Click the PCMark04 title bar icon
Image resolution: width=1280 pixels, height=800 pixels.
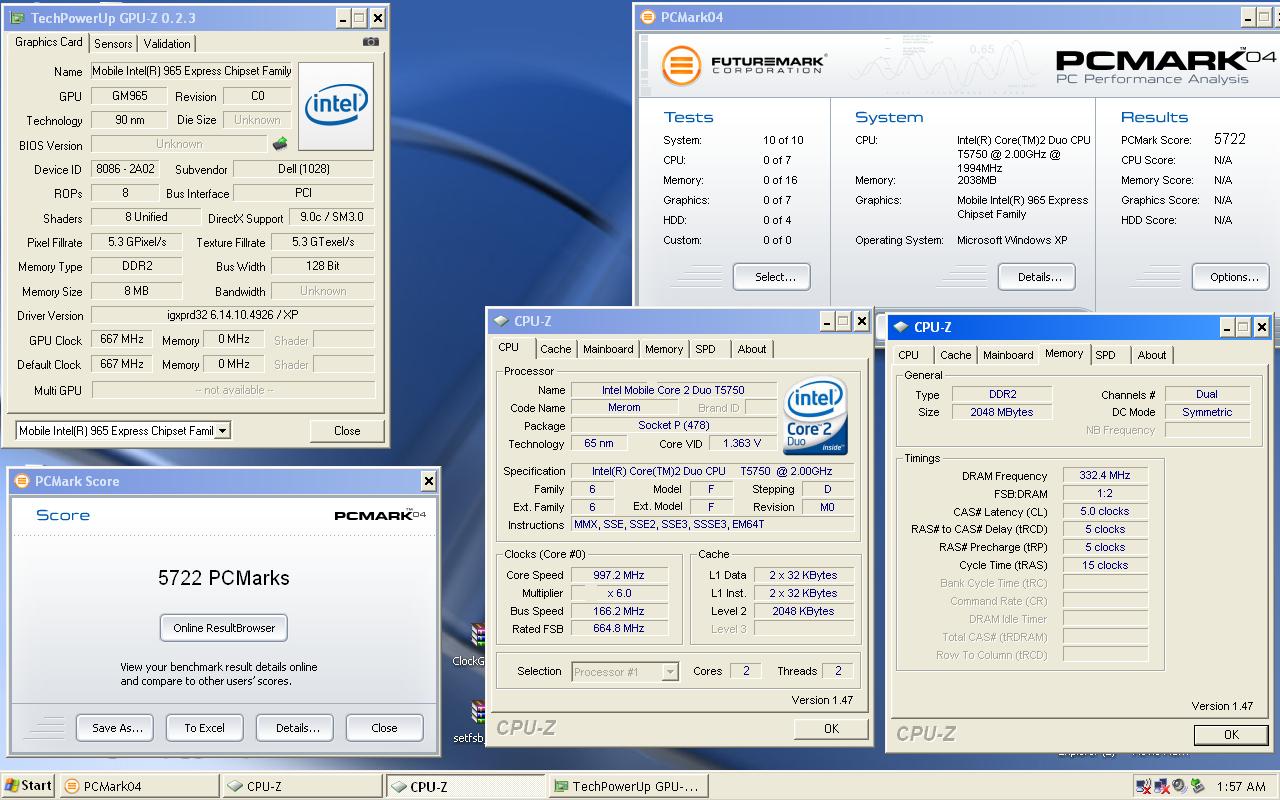point(648,17)
